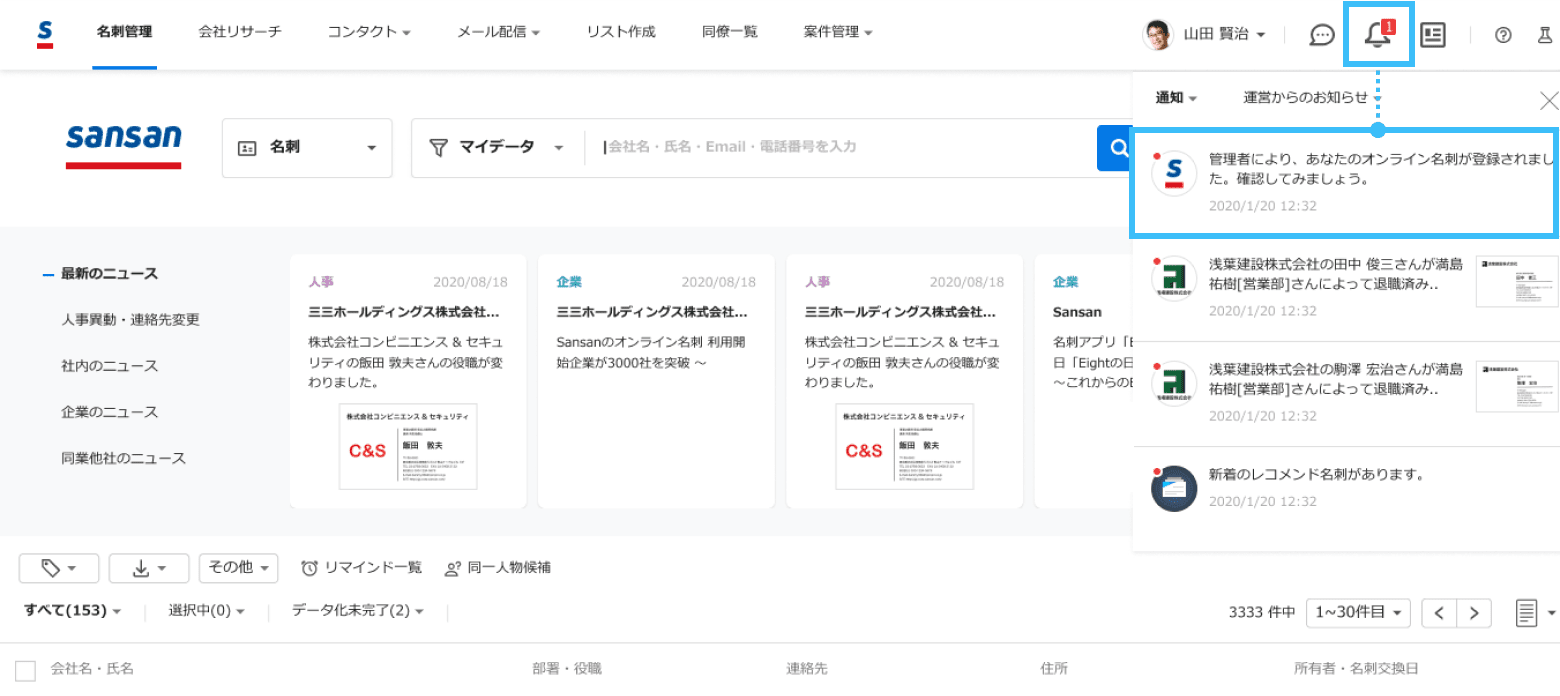Click the 部署・役職 column header
The height and width of the screenshot is (696, 1560).
pos(567,669)
